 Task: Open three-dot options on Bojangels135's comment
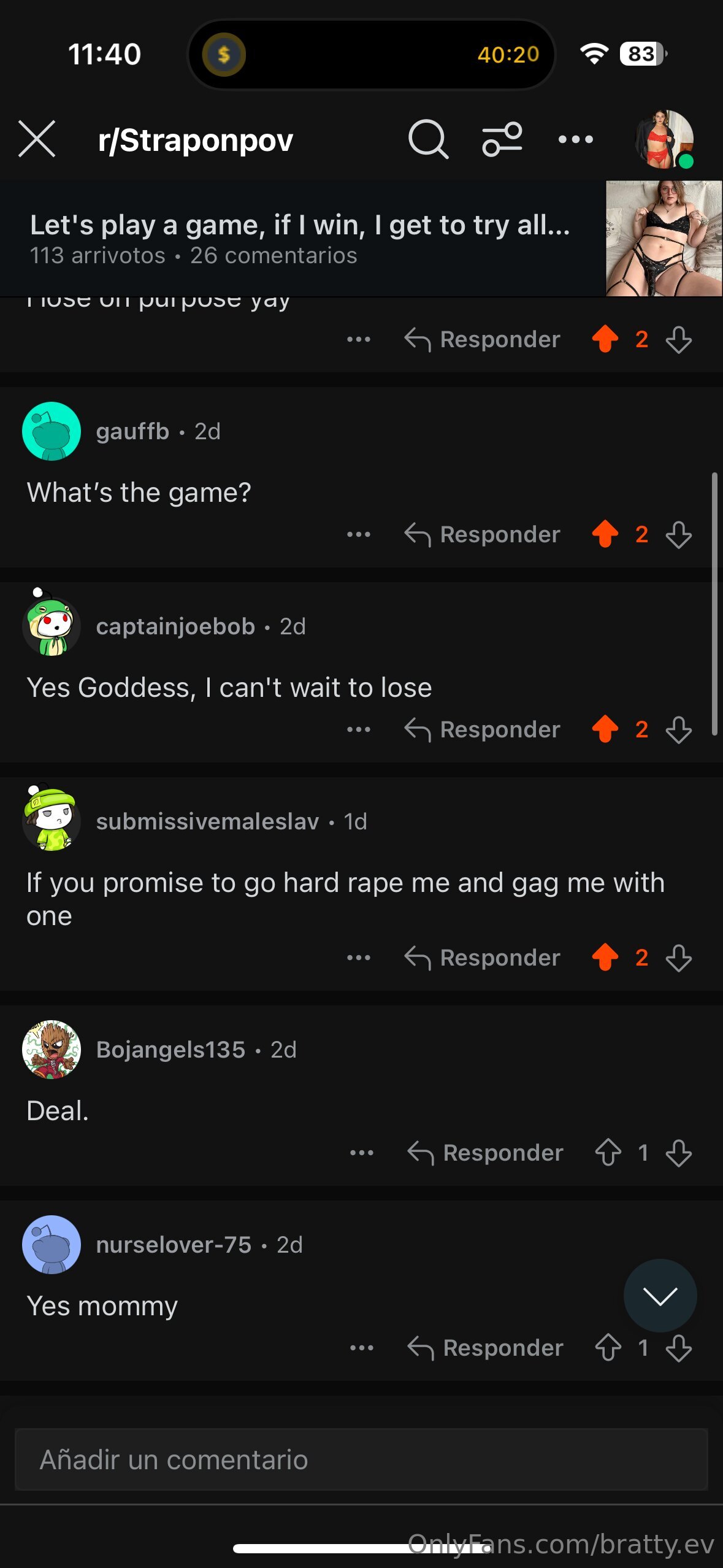coord(362,1153)
